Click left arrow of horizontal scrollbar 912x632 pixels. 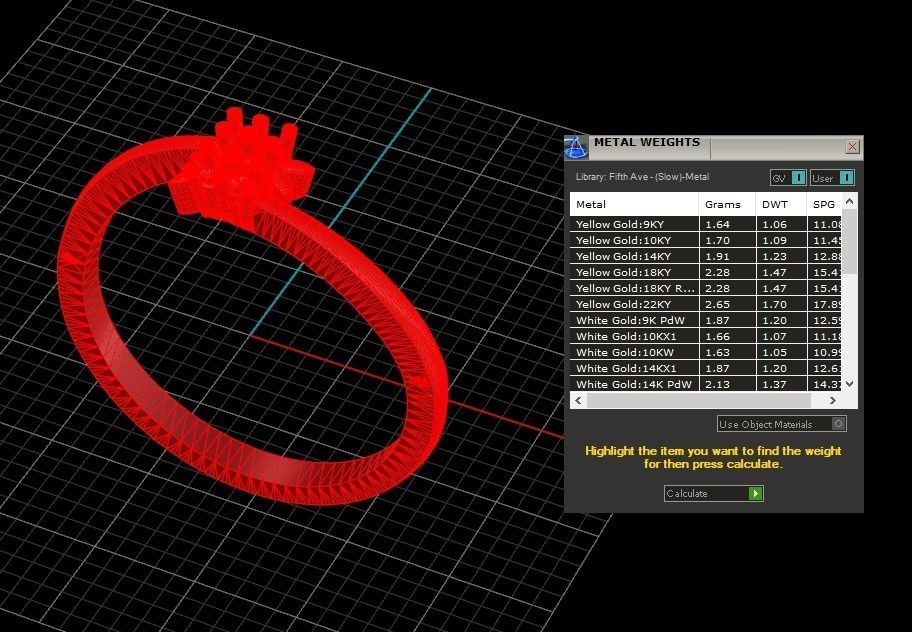pyautogui.click(x=578, y=401)
